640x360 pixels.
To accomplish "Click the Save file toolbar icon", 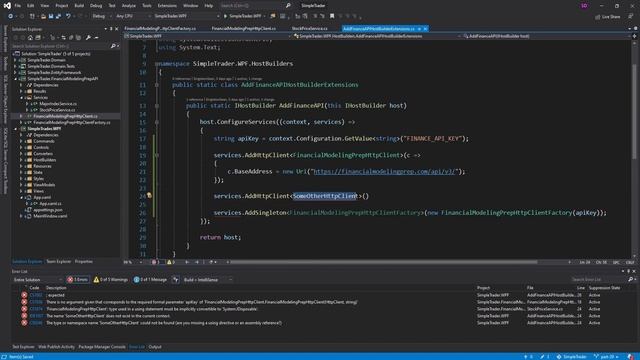I will [x=51, y=16].
